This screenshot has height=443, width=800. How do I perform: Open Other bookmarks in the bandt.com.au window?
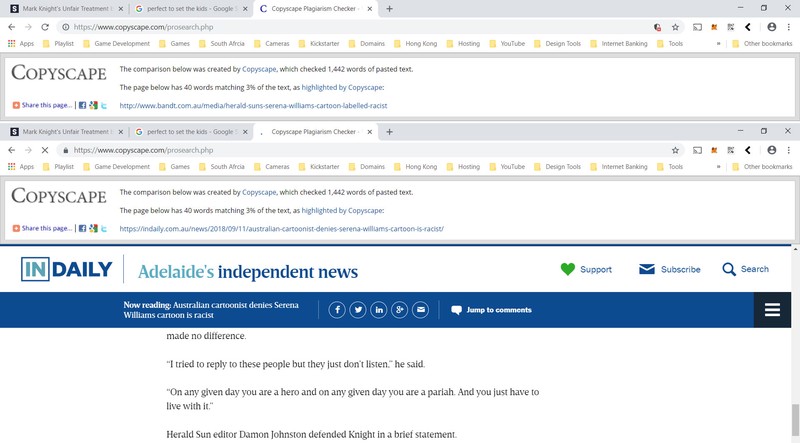click(762, 43)
